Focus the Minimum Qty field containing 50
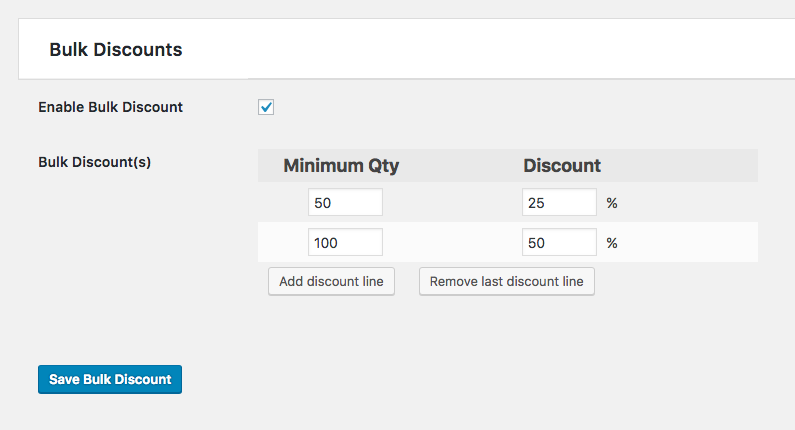Screen dimensions: 795x430 pos(345,203)
